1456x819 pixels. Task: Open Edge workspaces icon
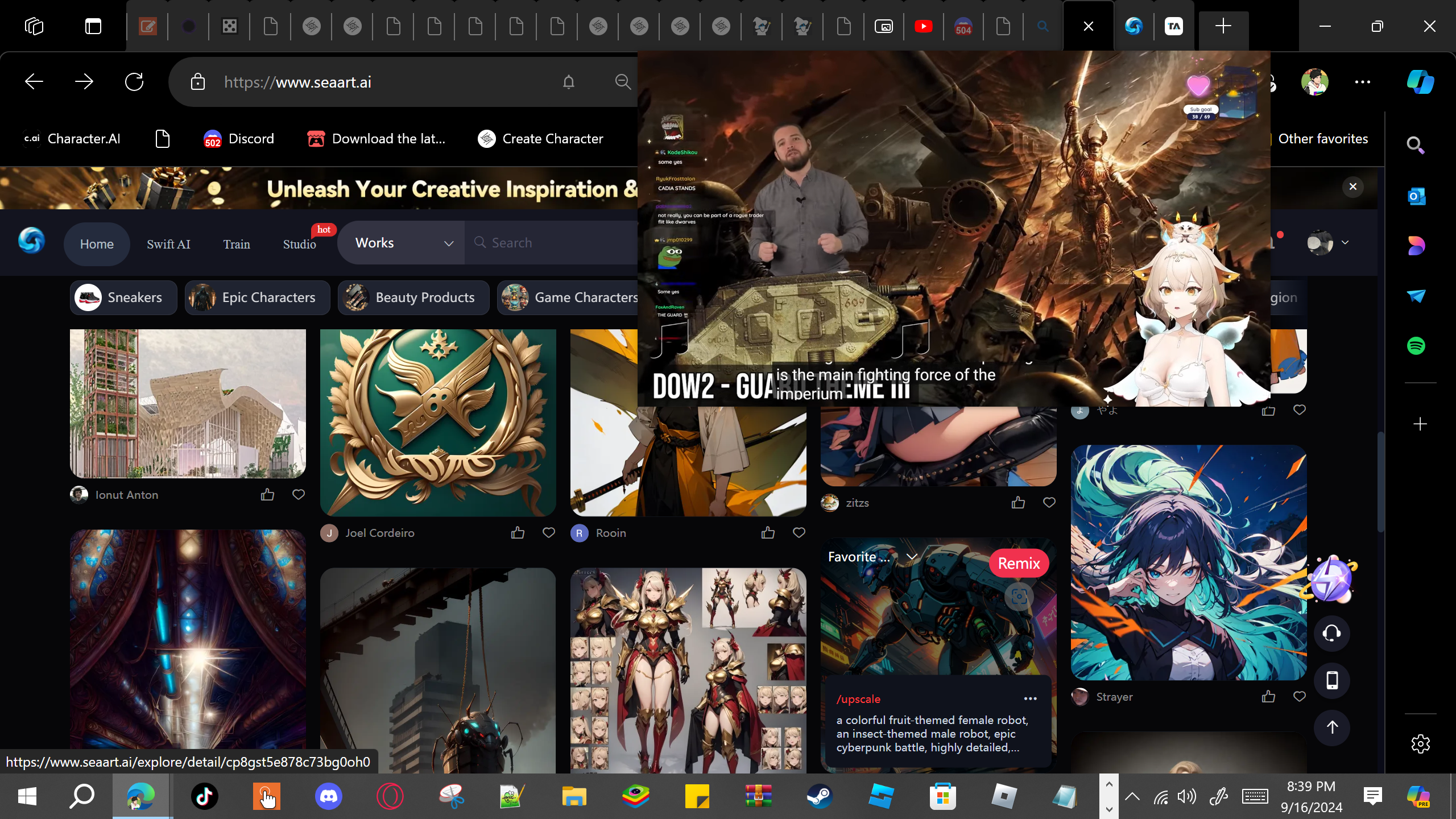click(x=34, y=26)
